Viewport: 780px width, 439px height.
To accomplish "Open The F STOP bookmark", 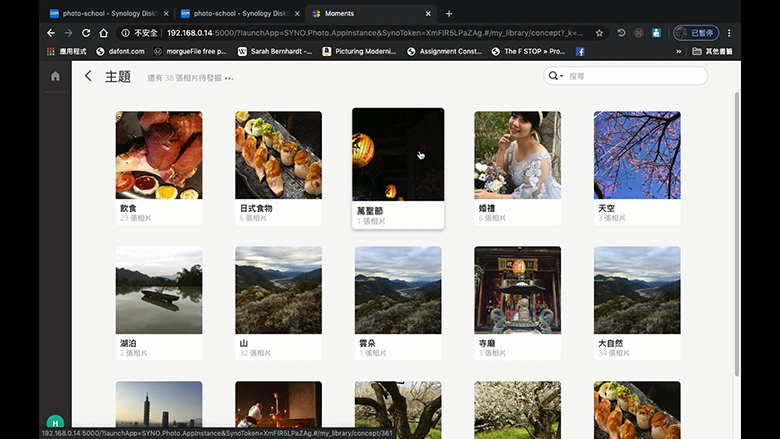I will point(528,51).
